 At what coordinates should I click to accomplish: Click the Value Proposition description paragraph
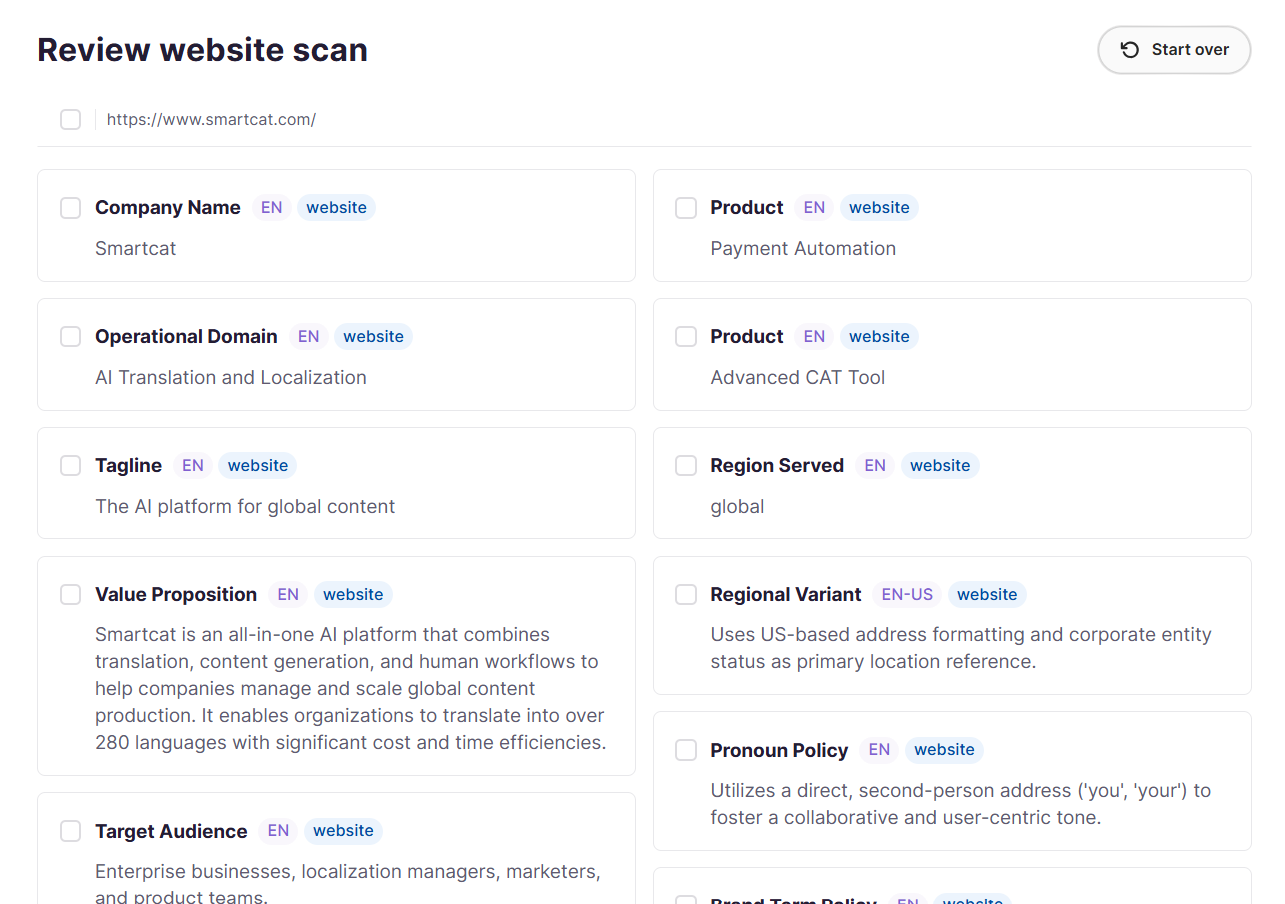(x=351, y=689)
